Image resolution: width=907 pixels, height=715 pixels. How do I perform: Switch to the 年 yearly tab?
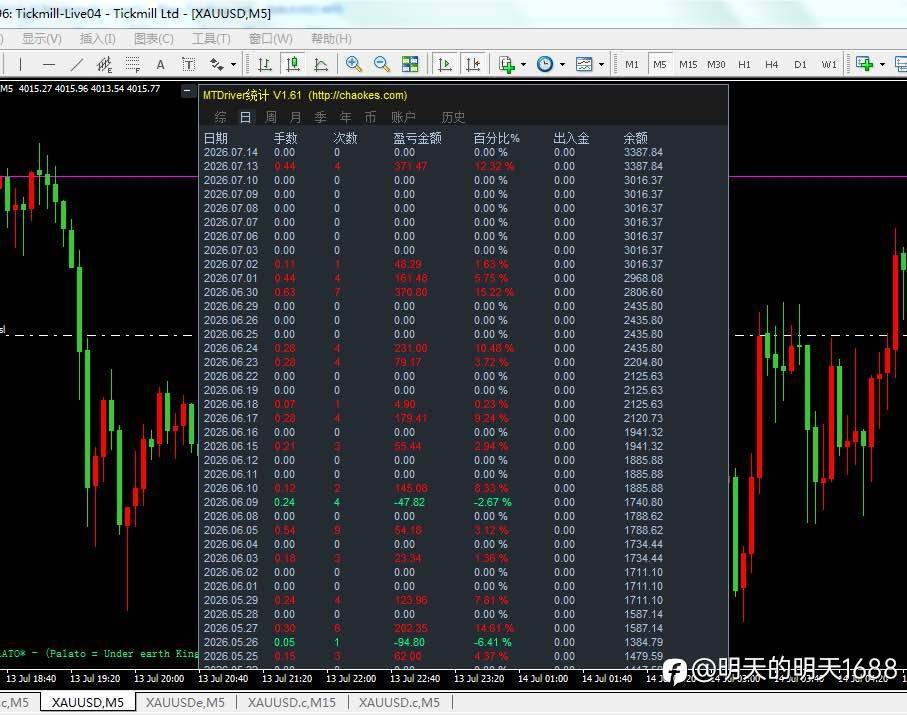pyautogui.click(x=345, y=117)
